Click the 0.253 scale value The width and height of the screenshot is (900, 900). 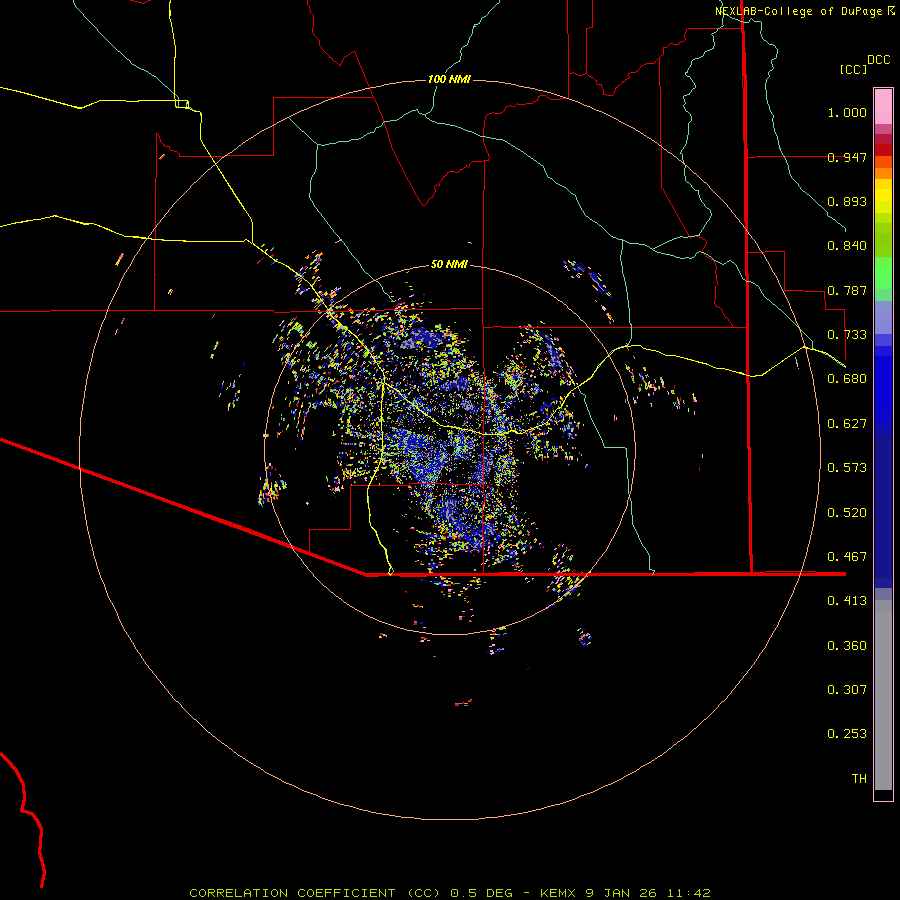847,734
